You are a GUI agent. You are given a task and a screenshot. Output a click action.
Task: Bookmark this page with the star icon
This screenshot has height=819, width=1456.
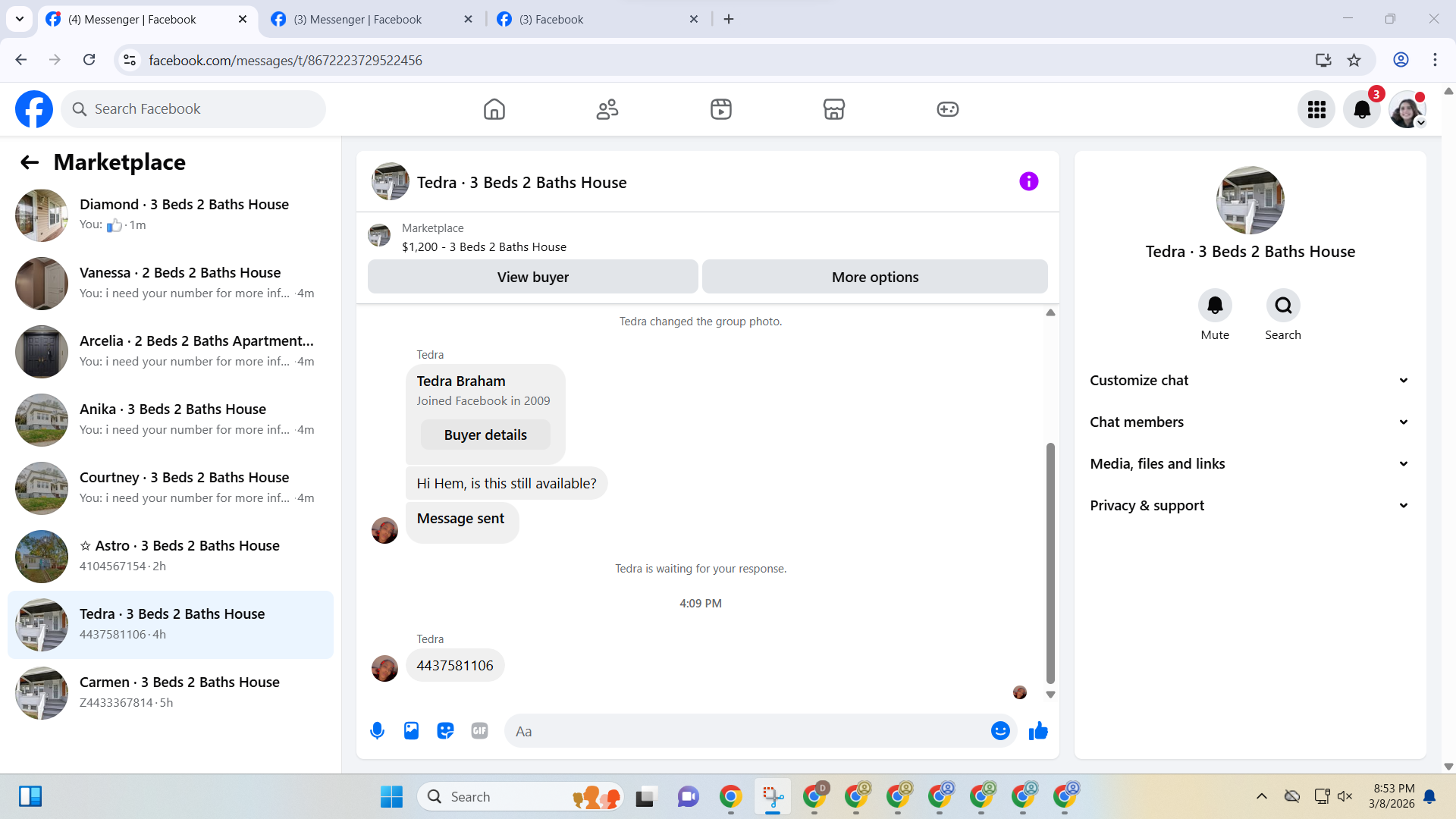[x=1354, y=60]
